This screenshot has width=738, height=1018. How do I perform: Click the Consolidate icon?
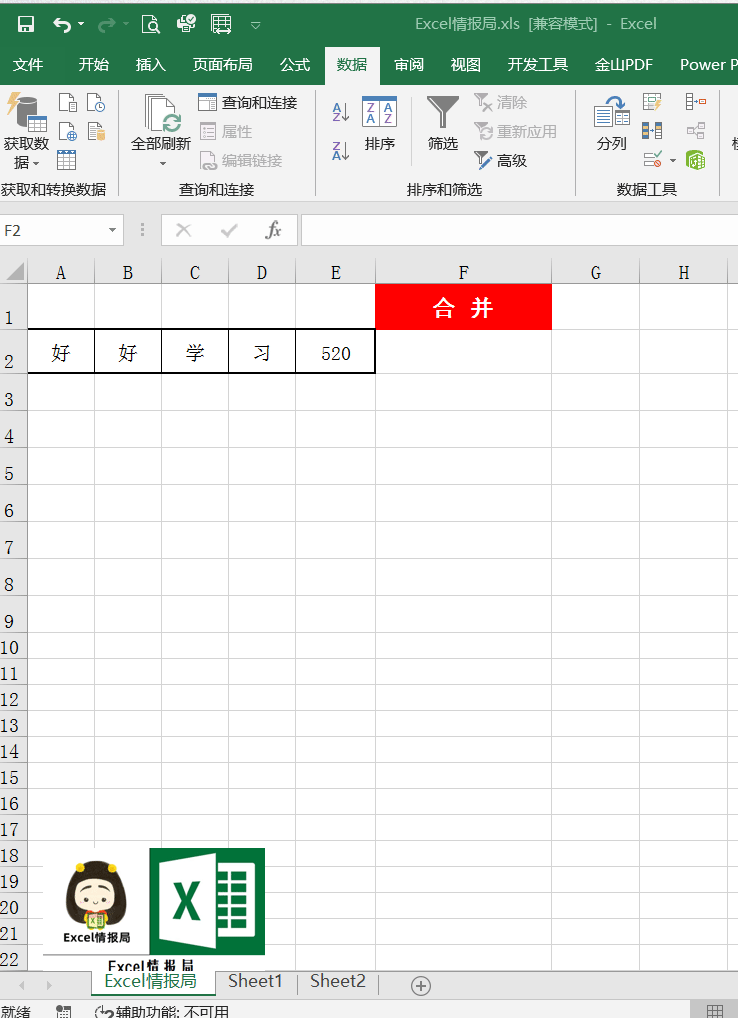click(696, 101)
